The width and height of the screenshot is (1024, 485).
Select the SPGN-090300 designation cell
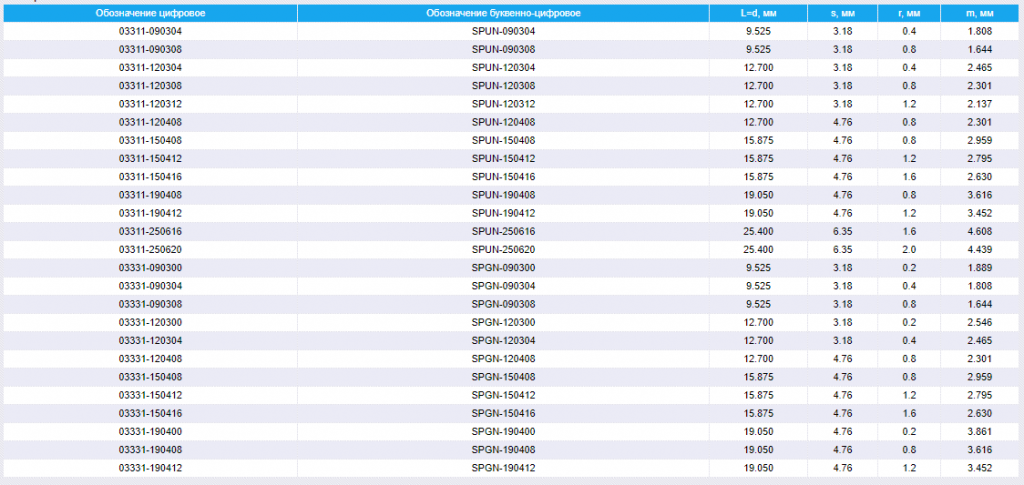click(x=503, y=268)
